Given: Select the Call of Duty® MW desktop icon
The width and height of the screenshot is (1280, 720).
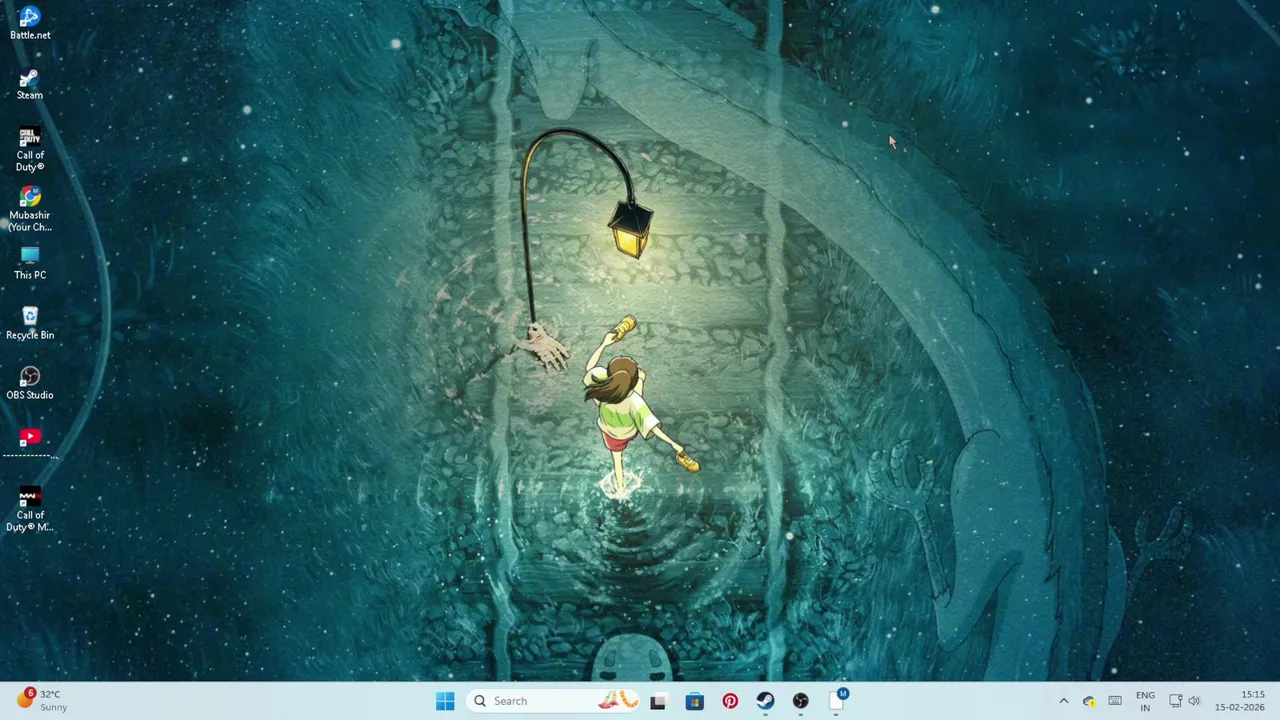Looking at the screenshot, I should pyautogui.click(x=29, y=509).
